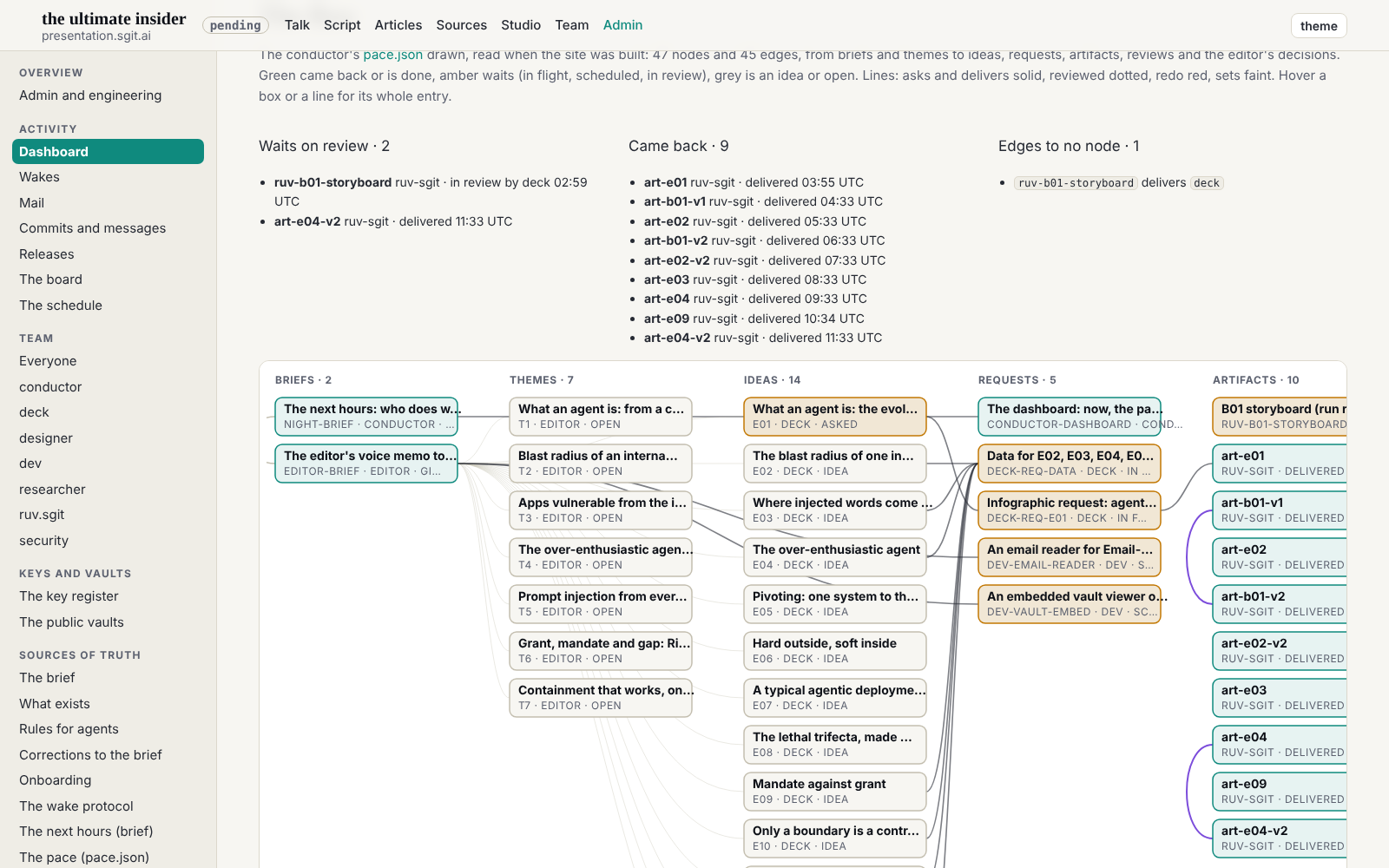Open Corrections to the brief
Image resolution: width=1389 pixels, height=868 pixels.
(x=108, y=755)
